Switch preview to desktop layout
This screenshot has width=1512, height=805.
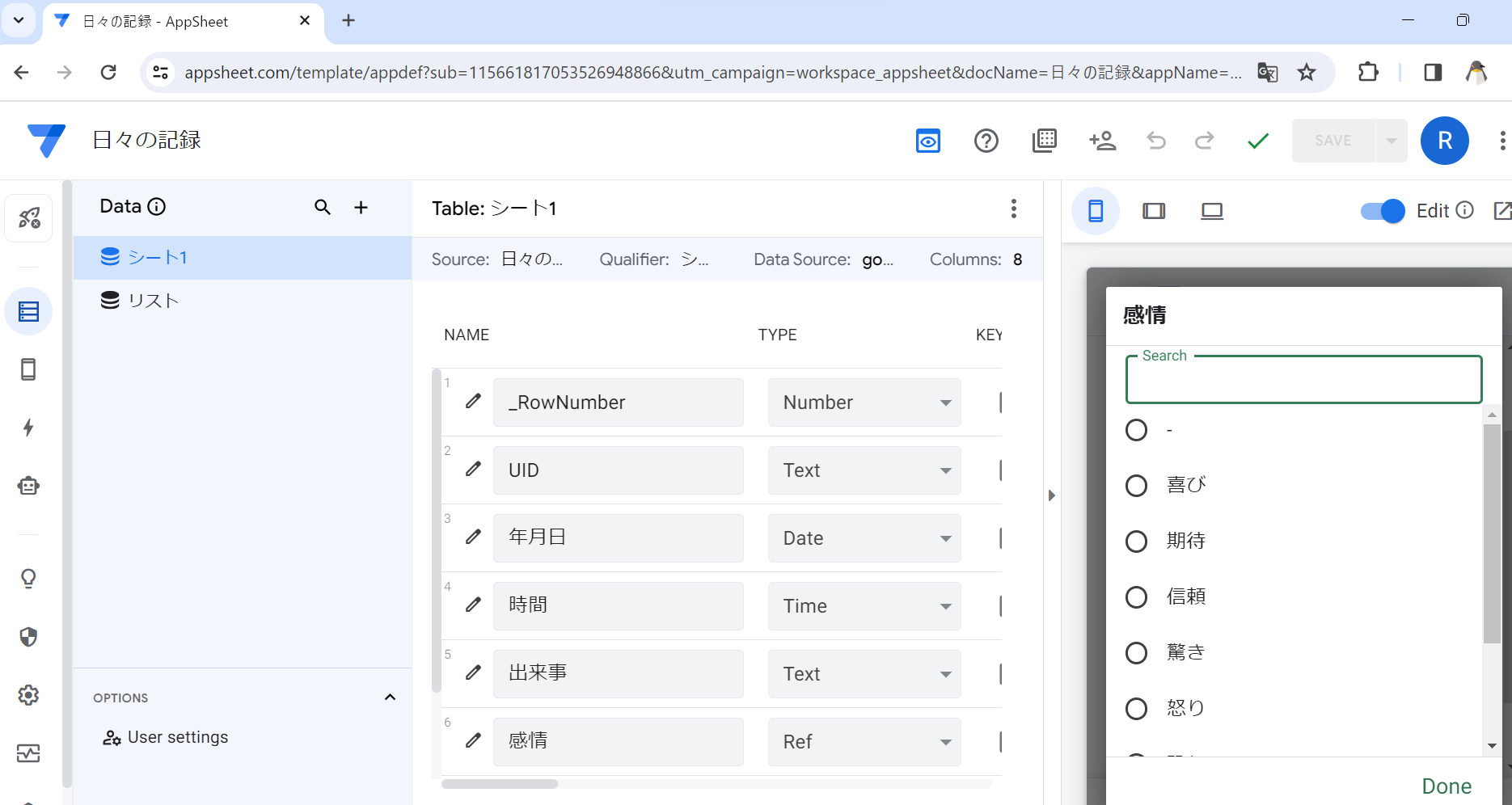click(x=1212, y=211)
